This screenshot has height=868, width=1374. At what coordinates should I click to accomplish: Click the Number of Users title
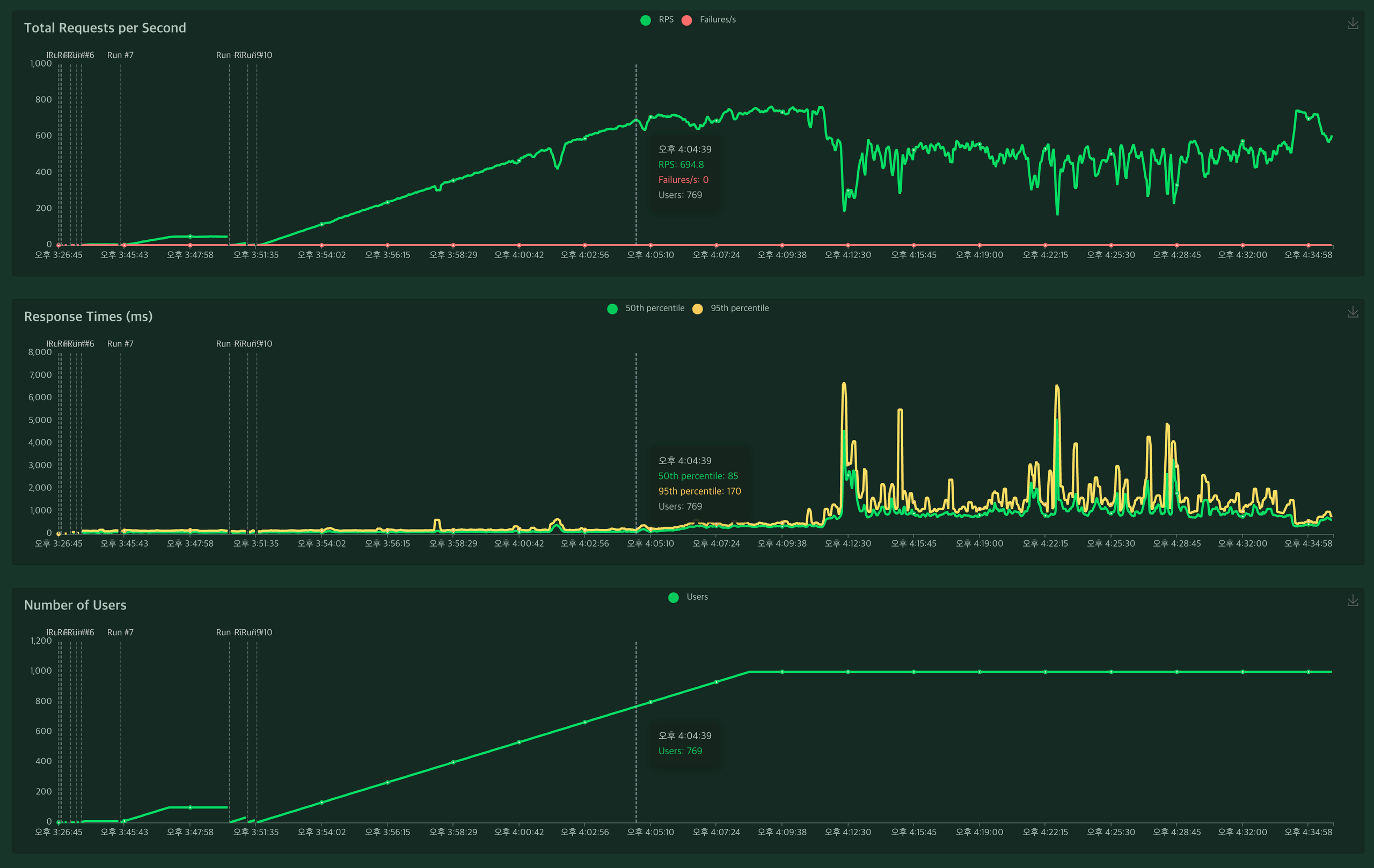[x=75, y=605]
